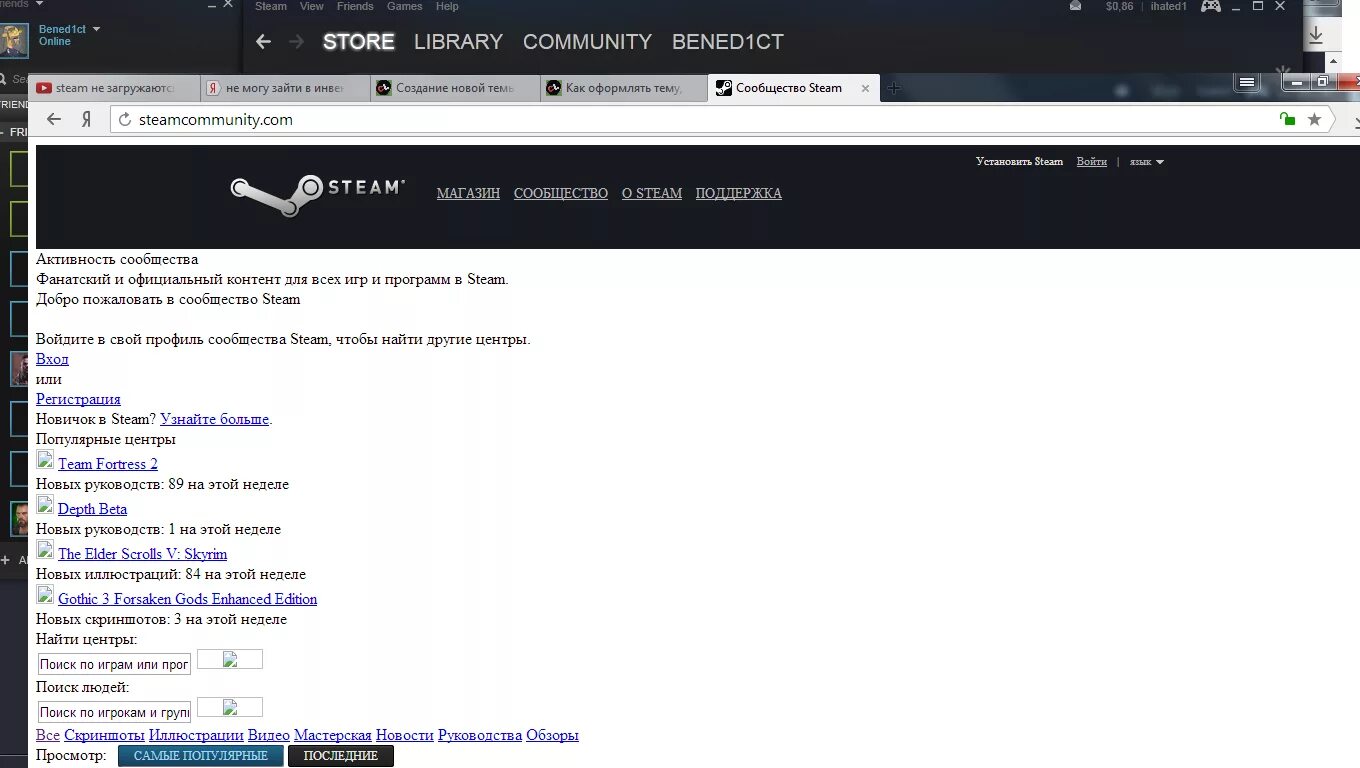Click the Steam logo on the web page
The image size is (1360, 768).
[x=317, y=195]
